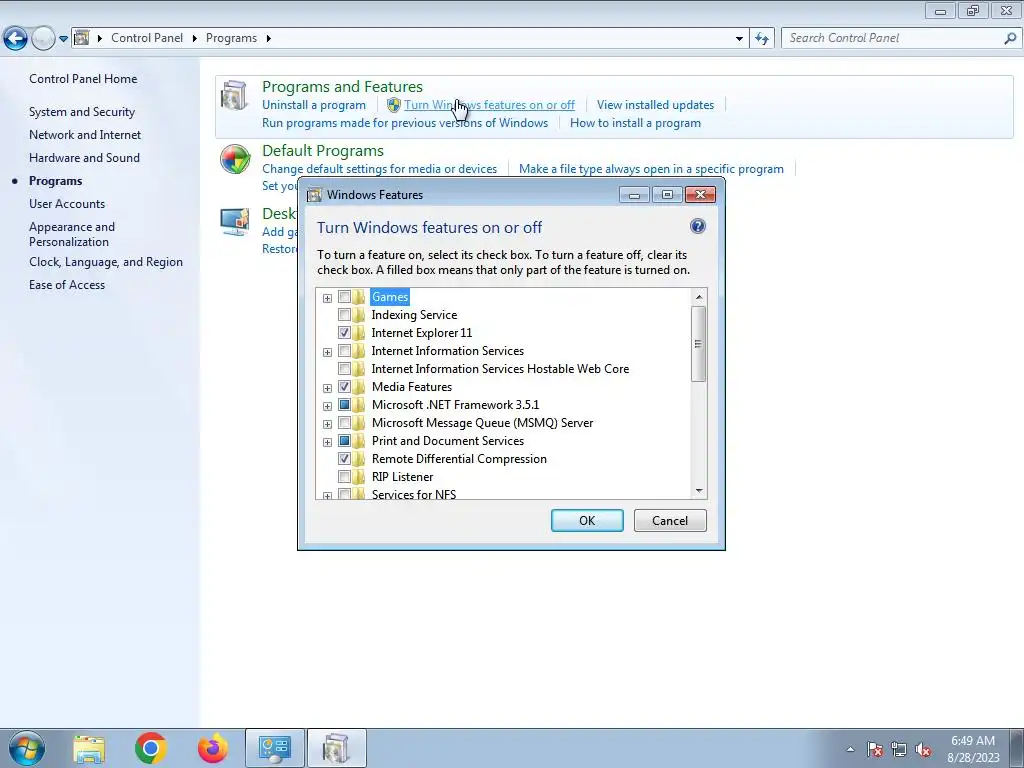Click the Internet Explorer 11 folder icon
Screen dimensions: 1024x768
(359, 332)
